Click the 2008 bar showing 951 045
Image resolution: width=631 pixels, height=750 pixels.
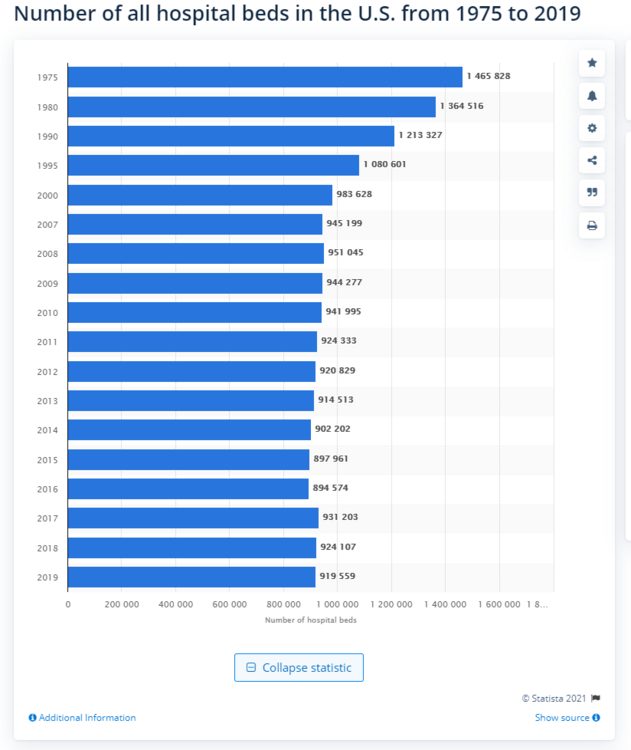click(196, 254)
